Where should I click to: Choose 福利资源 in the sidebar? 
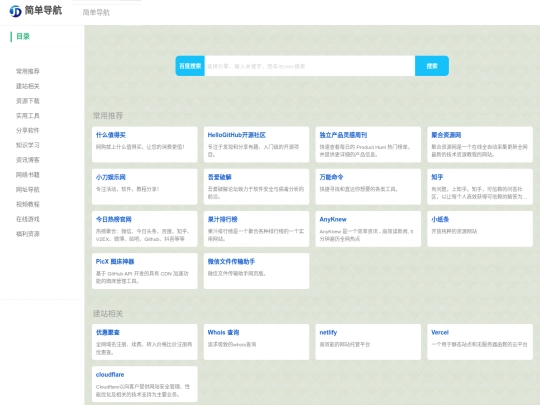(x=28, y=234)
